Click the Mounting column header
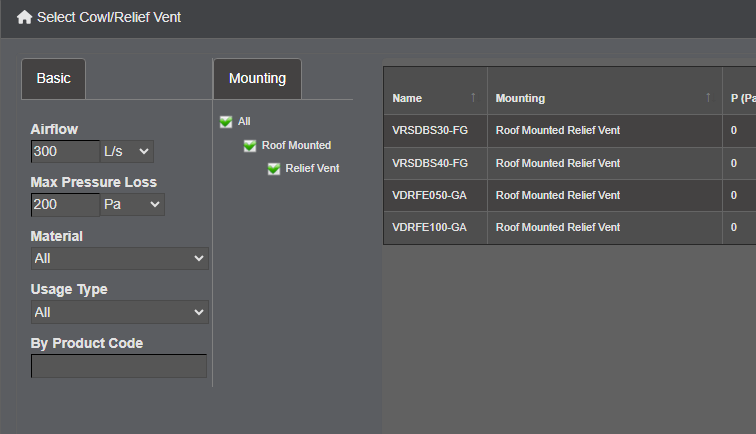The height and width of the screenshot is (434, 756). (x=605, y=91)
